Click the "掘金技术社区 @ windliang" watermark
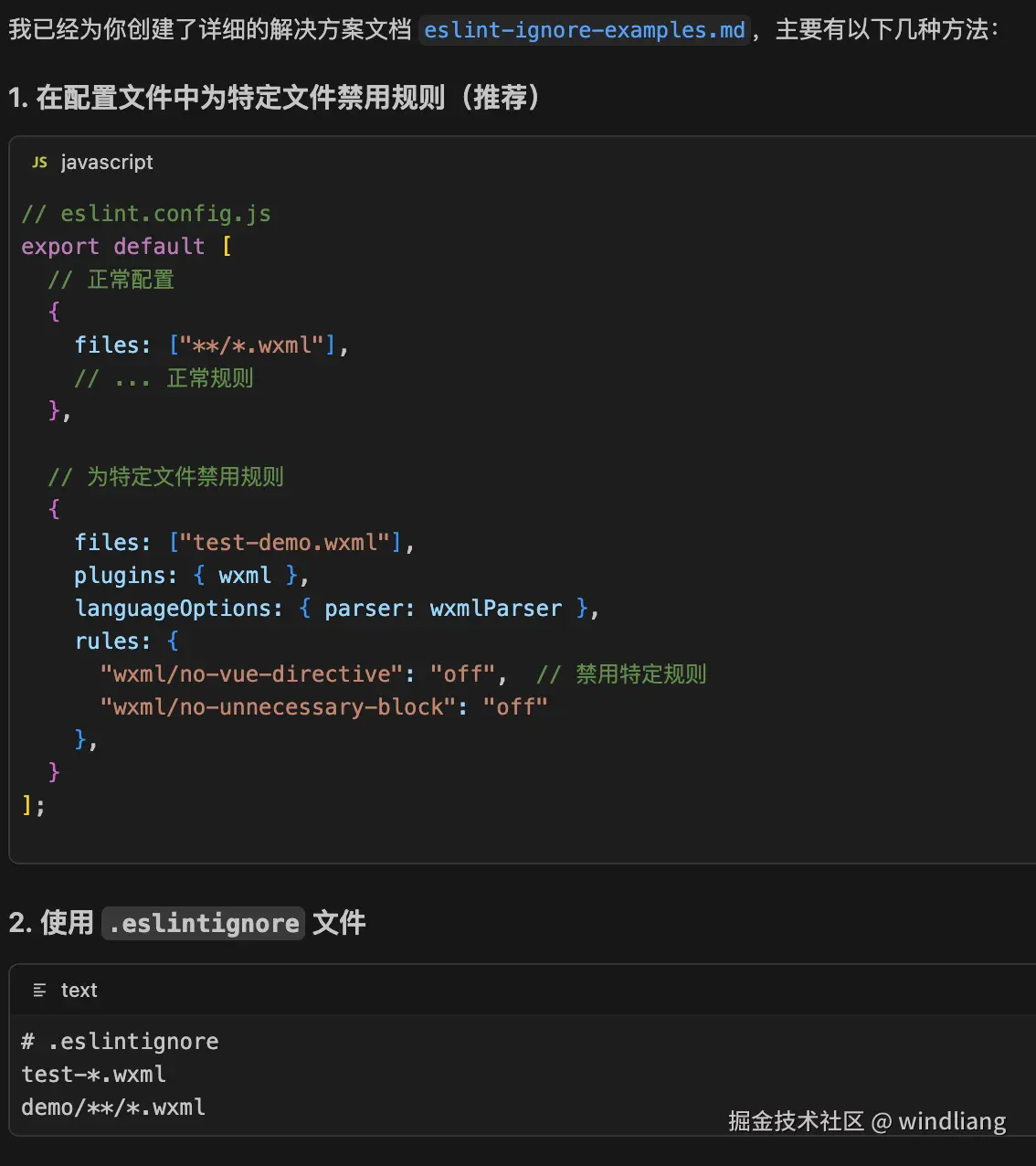This screenshot has height=1166, width=1036. (867, 1121)
